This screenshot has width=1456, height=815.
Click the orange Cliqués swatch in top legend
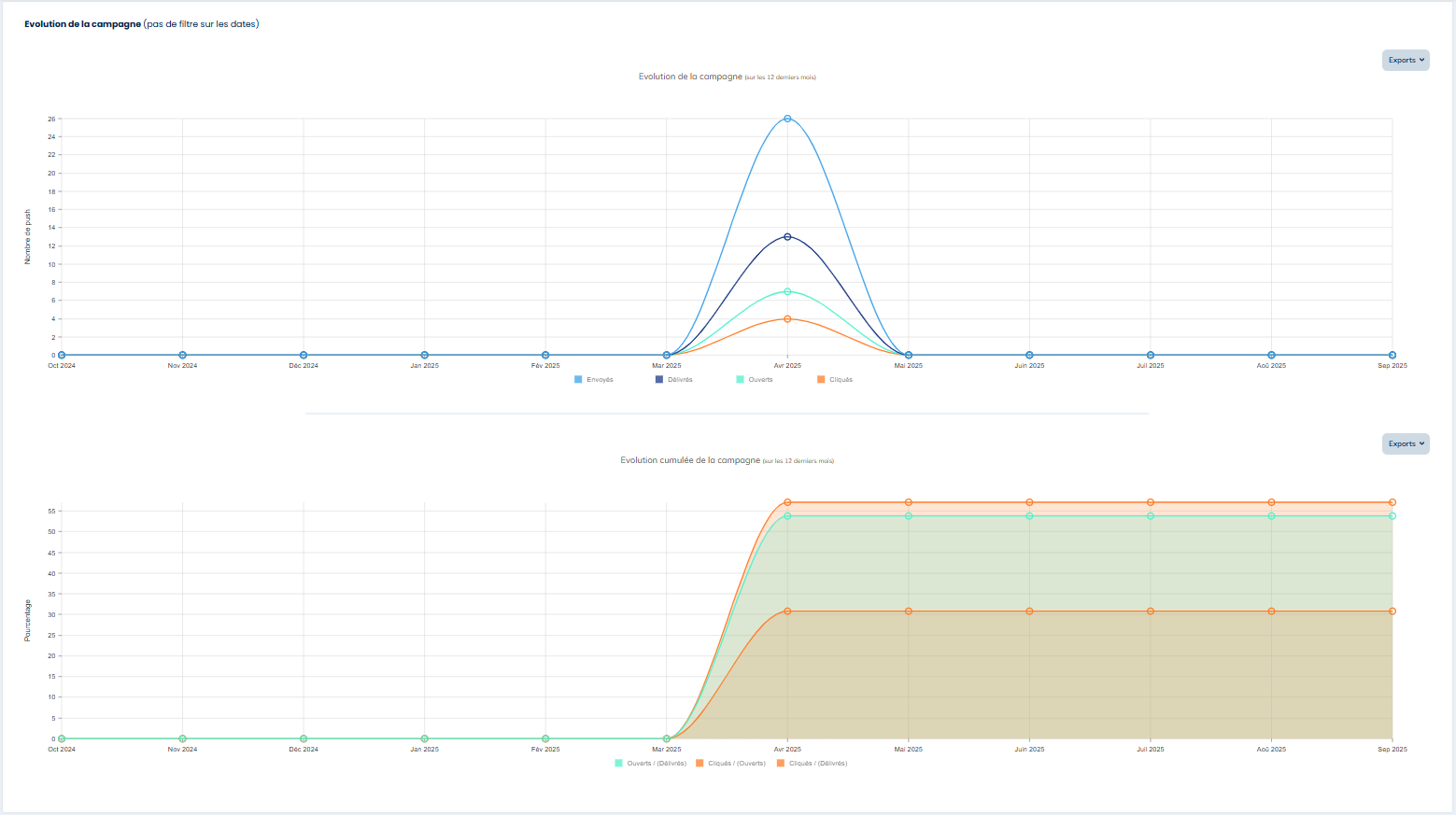click(821, 380)
